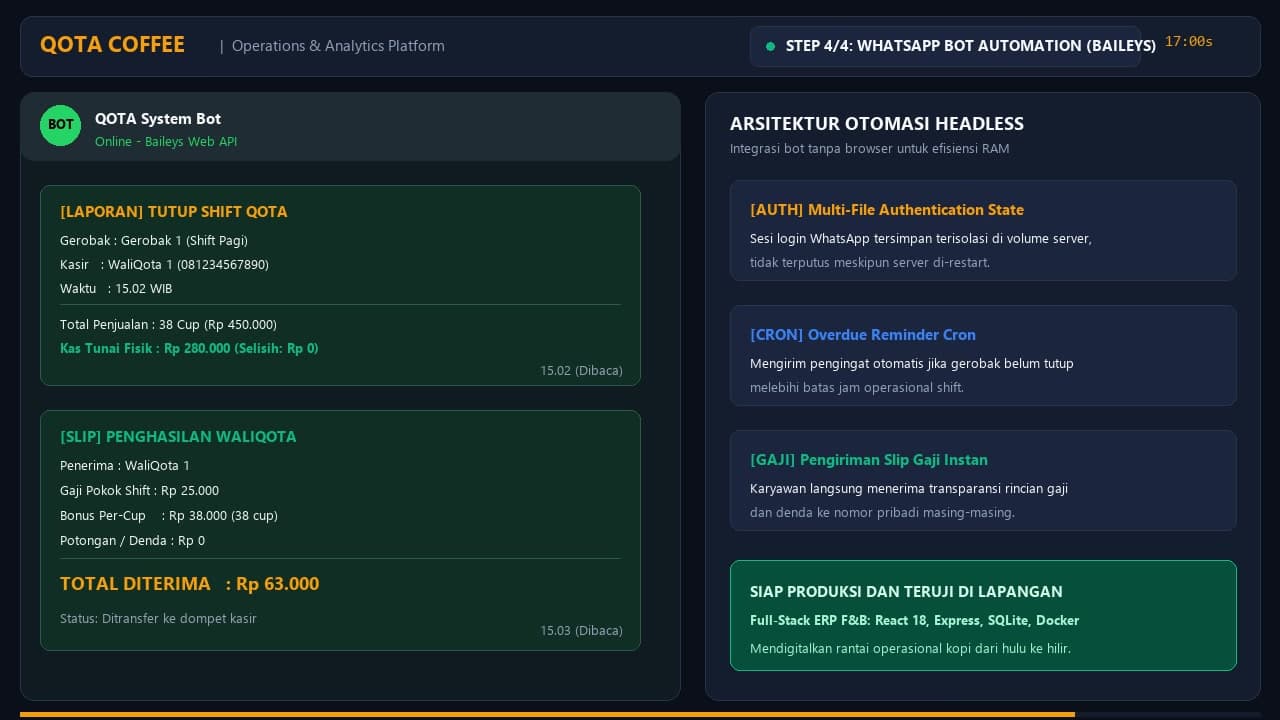Click the 17:00s timer

pos(1189,42)
